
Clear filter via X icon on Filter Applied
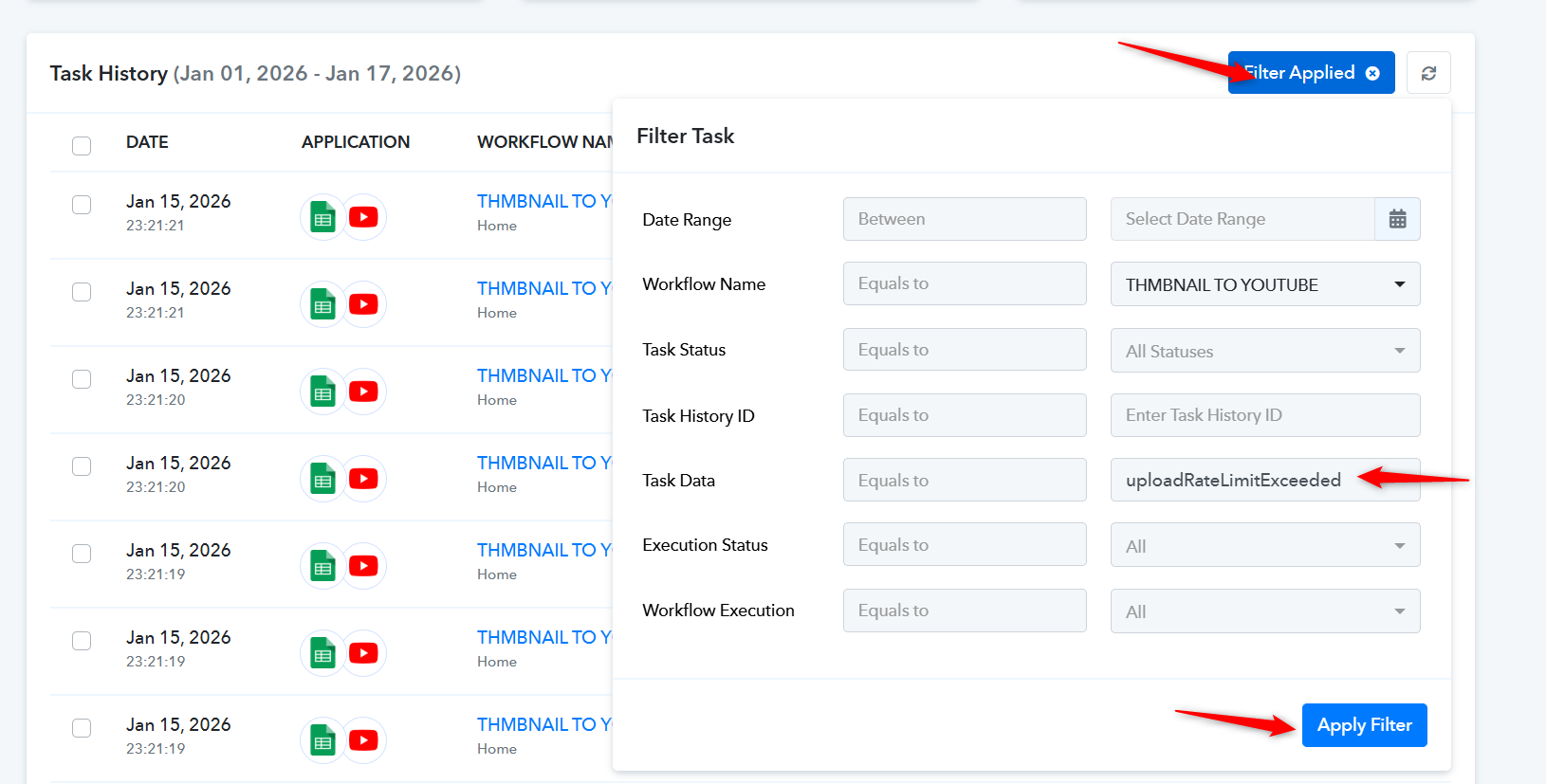pos(1372,73)
